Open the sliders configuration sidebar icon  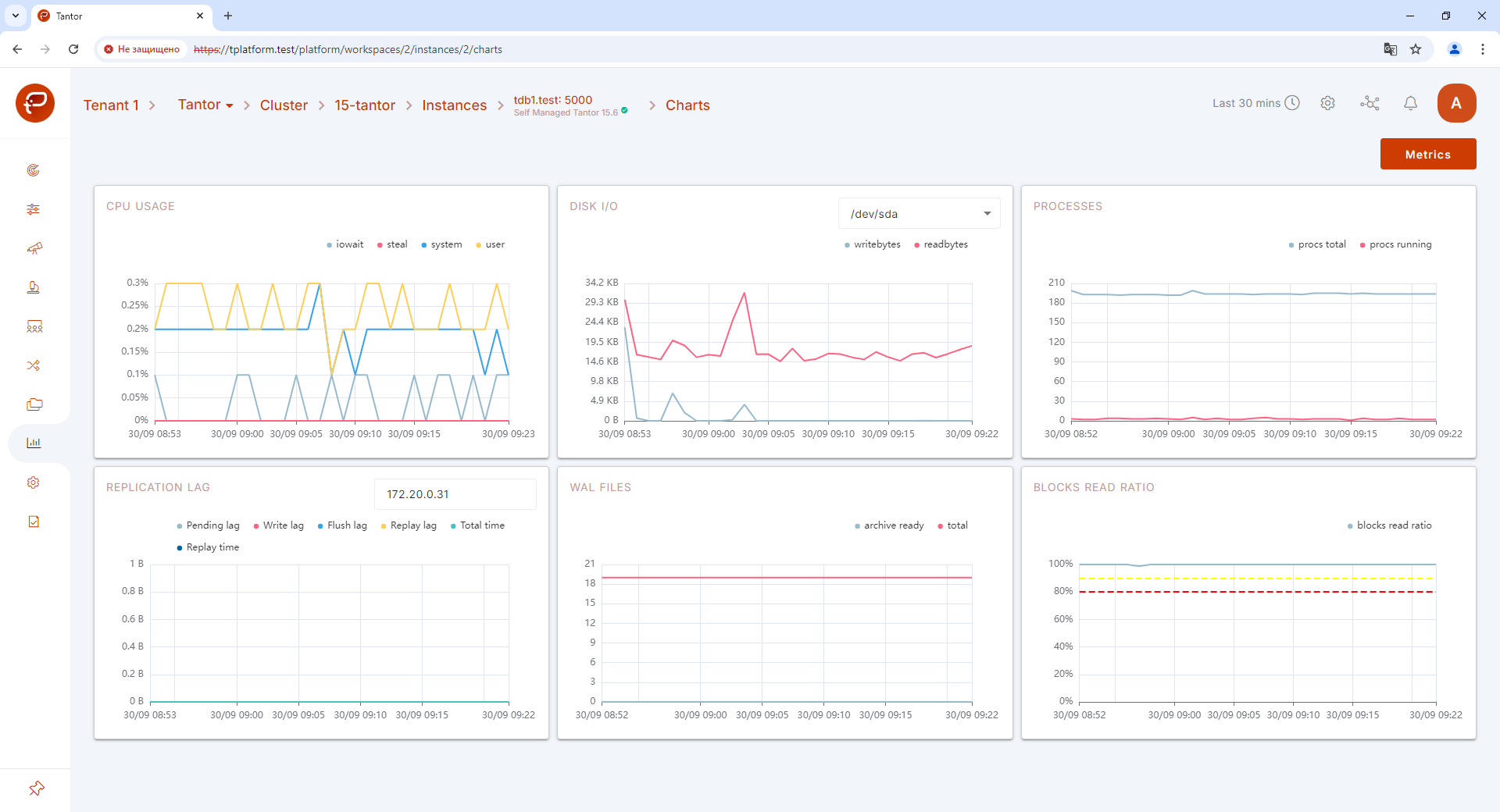pos(34,209)
